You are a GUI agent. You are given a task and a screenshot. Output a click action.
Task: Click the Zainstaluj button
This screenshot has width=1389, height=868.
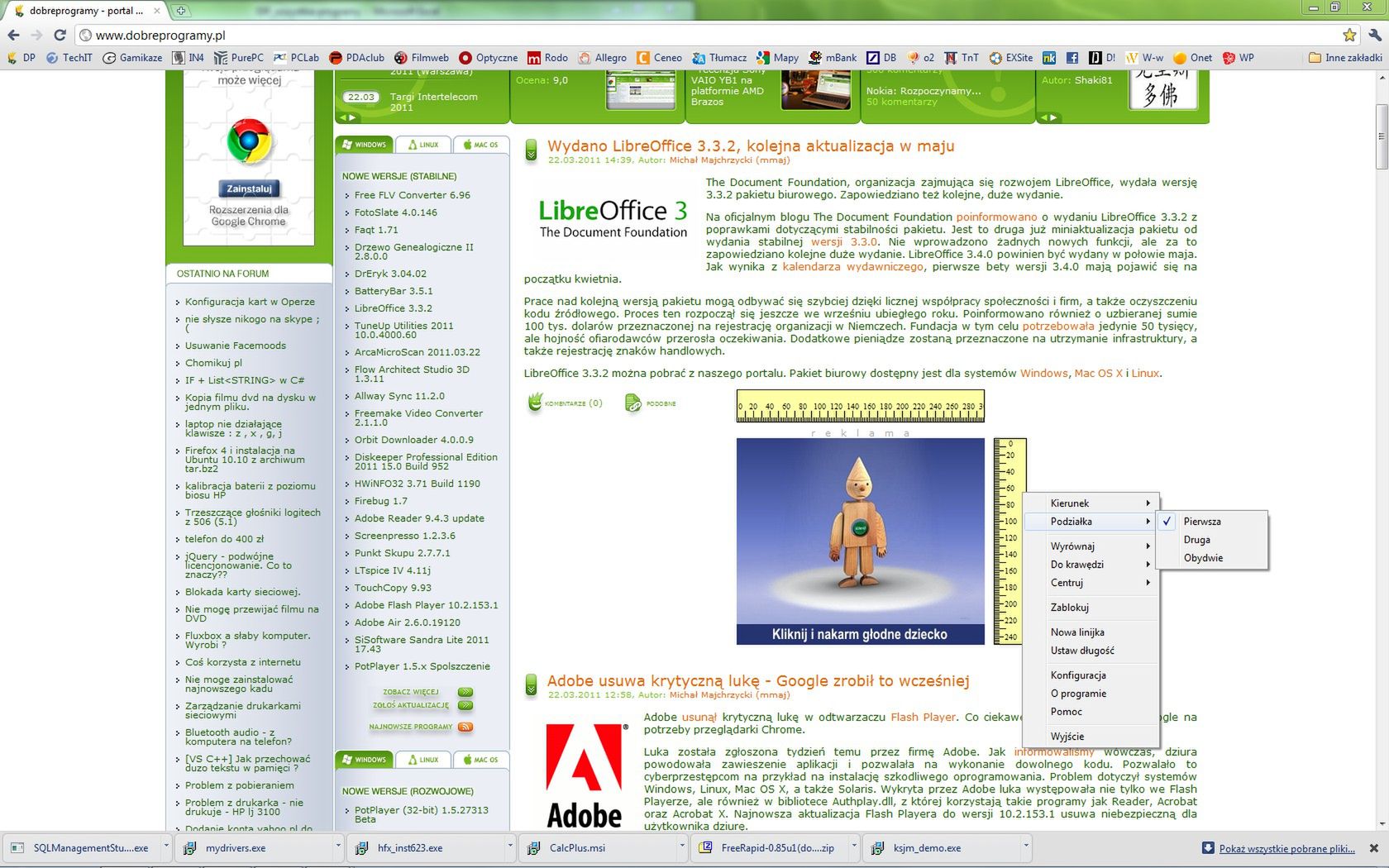[249, 188]
